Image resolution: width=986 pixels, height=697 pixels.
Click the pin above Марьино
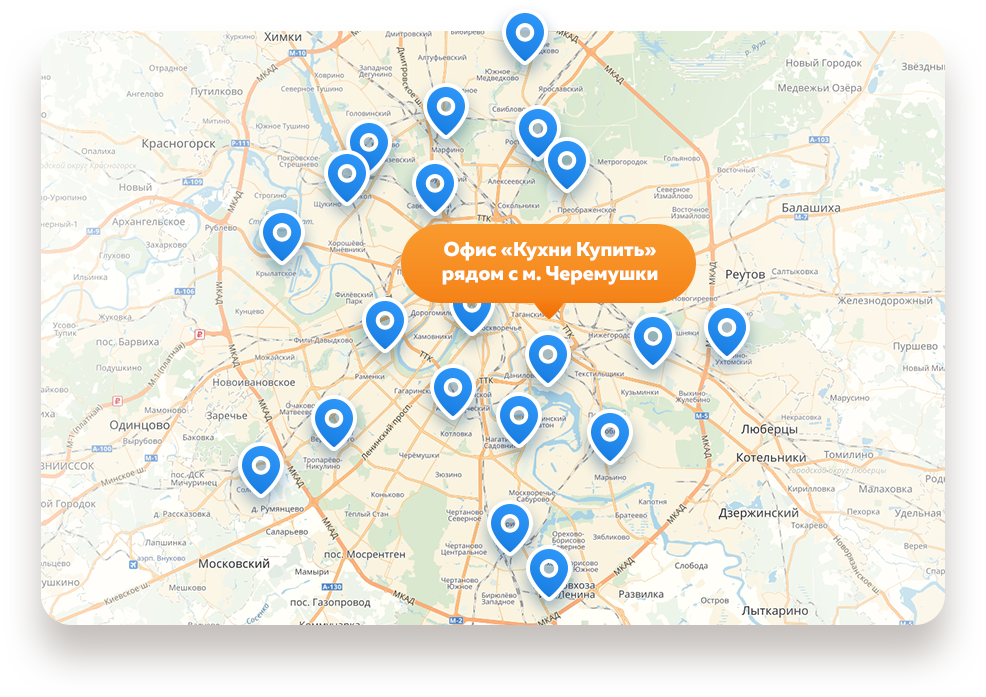(609, 437)
